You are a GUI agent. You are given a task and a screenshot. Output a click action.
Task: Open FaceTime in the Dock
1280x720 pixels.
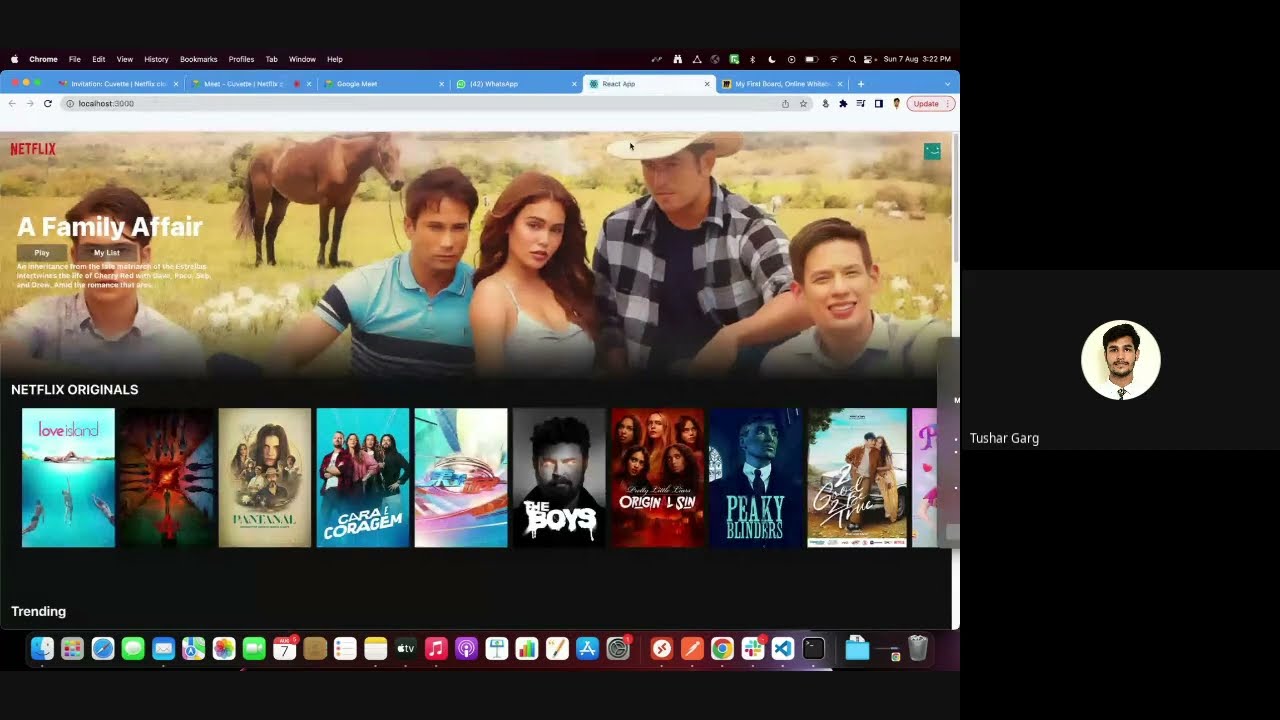click(254, 649)
